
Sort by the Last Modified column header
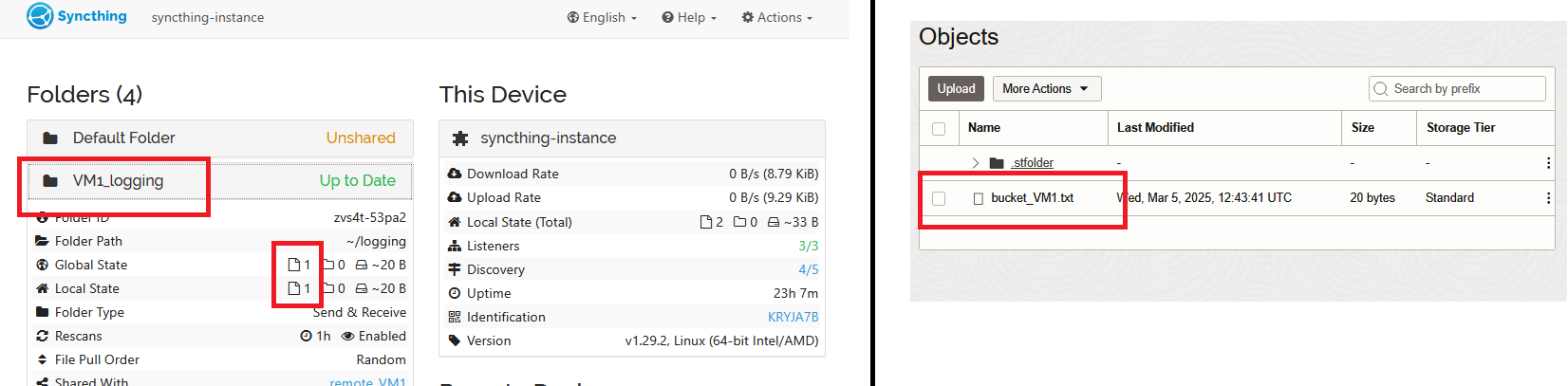[x=1155, y=127]
